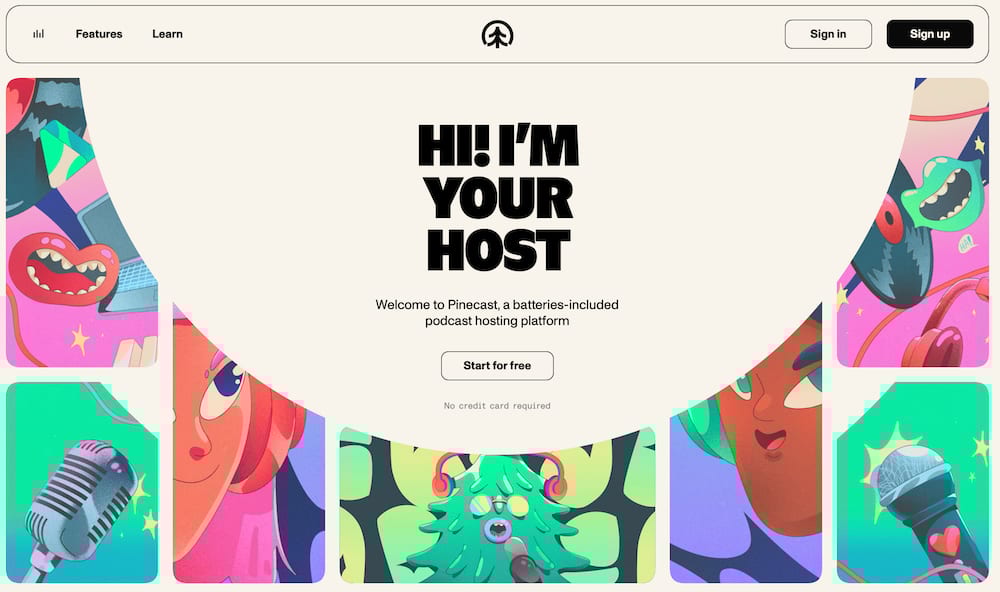
Task: Click the No credit card required note
Action: (x=497, y=406)
